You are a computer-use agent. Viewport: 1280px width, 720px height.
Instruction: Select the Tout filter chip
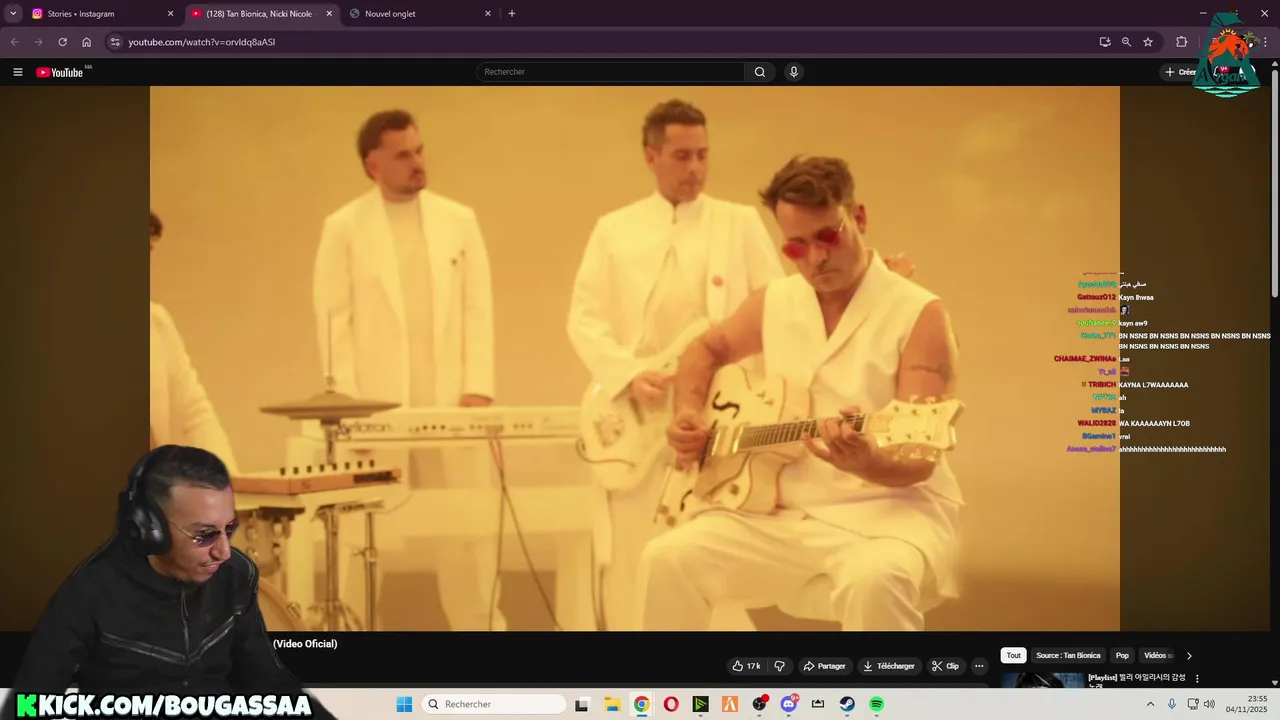point(1013,656)
